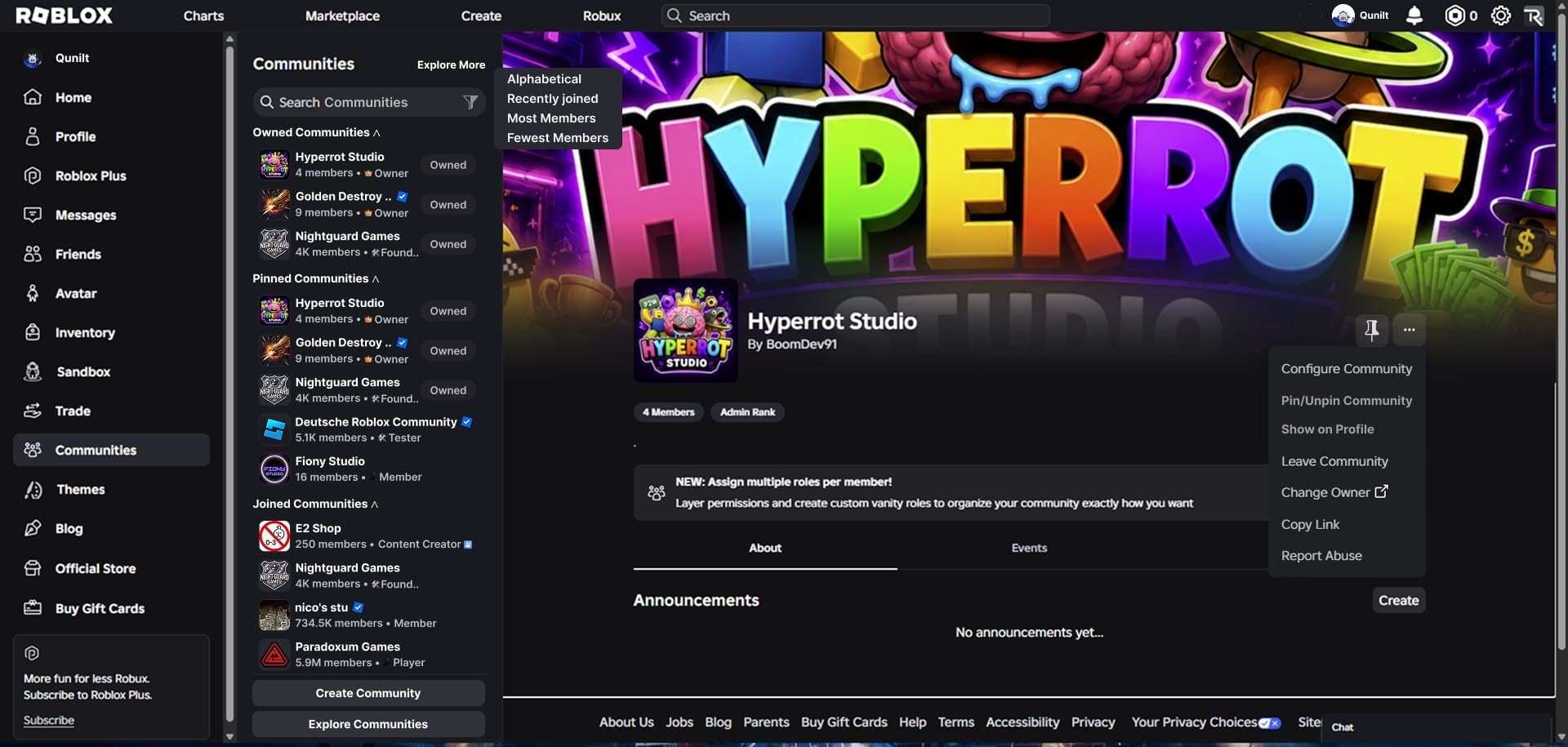Click the Themes icon in sidebar
Image resolution: width=1568 pixels, height=747 pixels.
33,489
